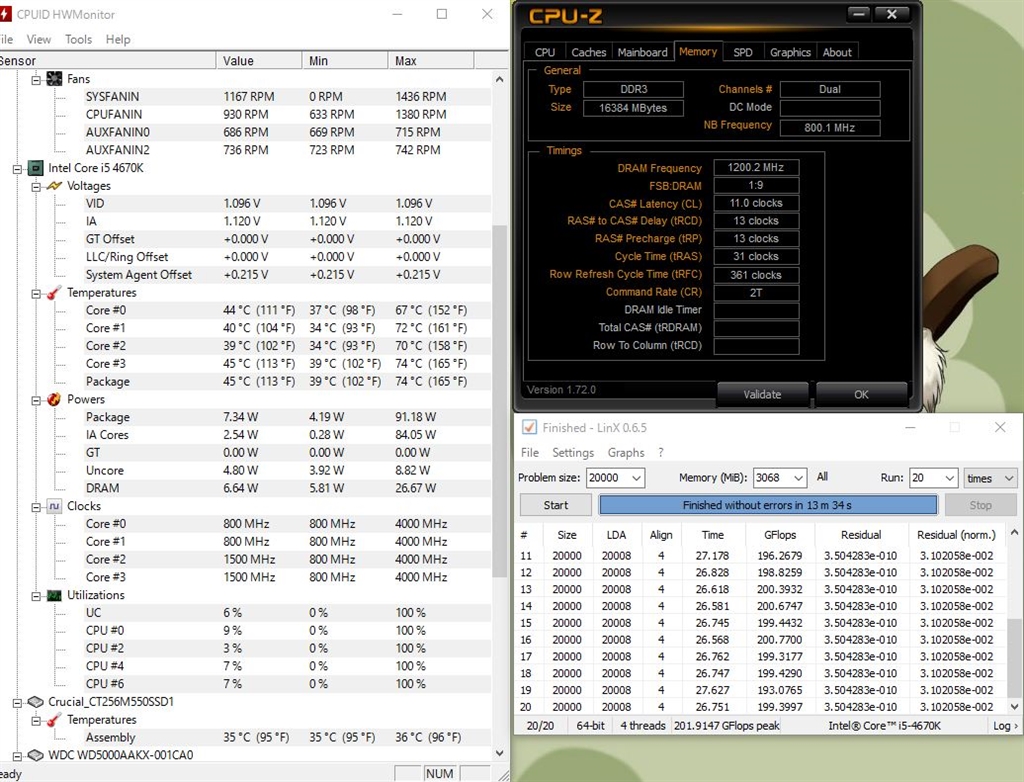Minimize the CPU-Z window
Image resolution: width=1024 pixels, height=782 pixels.
859,14
